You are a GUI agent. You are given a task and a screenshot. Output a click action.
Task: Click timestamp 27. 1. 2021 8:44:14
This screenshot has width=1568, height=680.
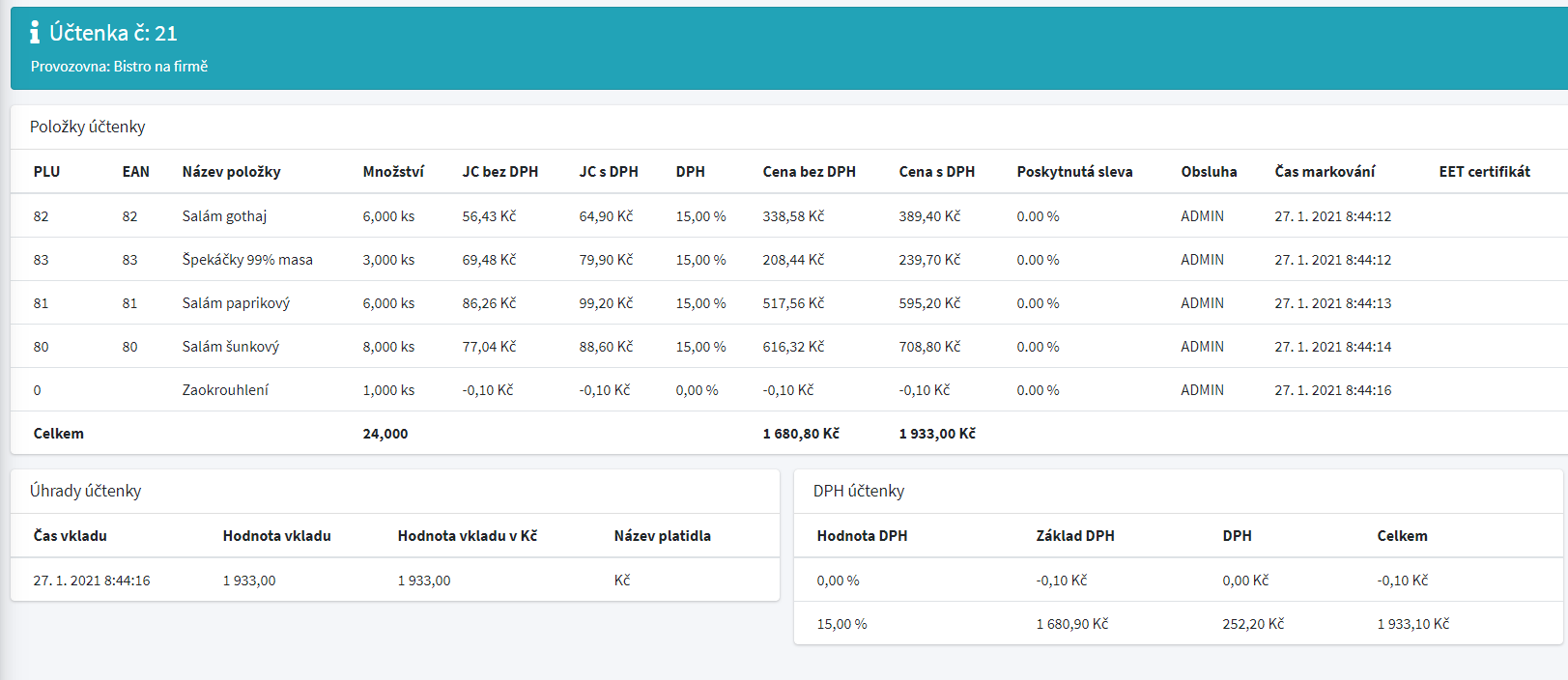[1333, 347]
